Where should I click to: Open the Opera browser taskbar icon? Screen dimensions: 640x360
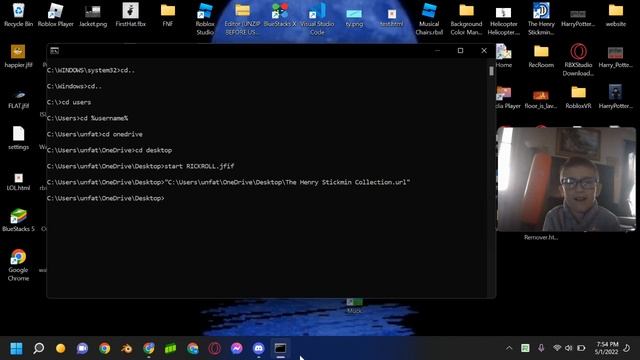pos(214,348)
